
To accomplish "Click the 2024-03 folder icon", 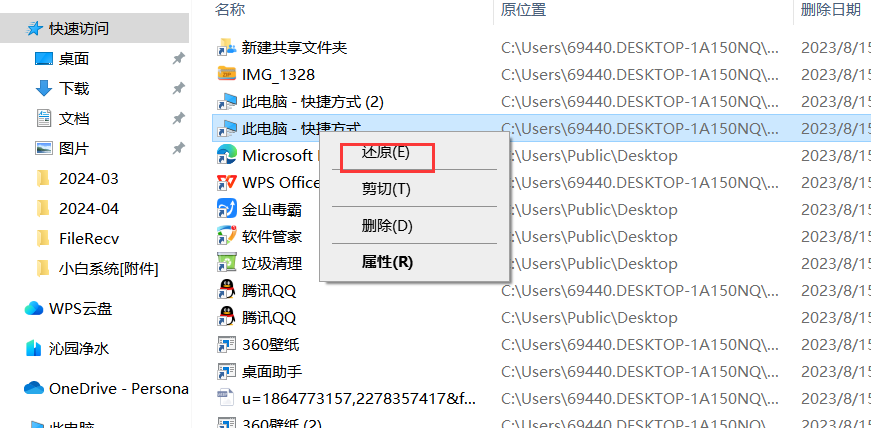I will (43, 178).
